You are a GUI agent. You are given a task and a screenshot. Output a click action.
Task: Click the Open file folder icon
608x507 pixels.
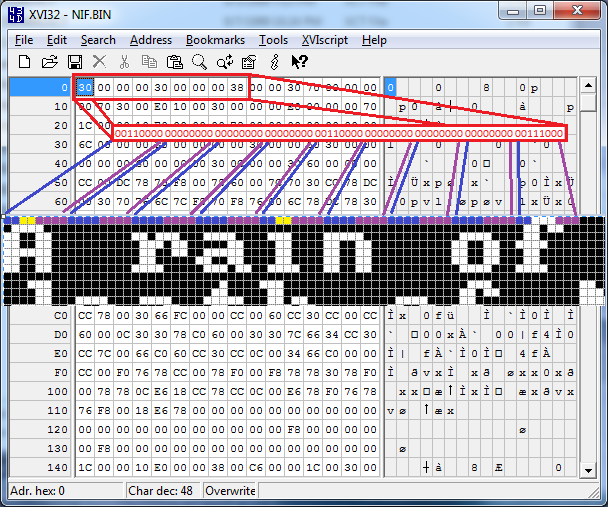point(50,62)
